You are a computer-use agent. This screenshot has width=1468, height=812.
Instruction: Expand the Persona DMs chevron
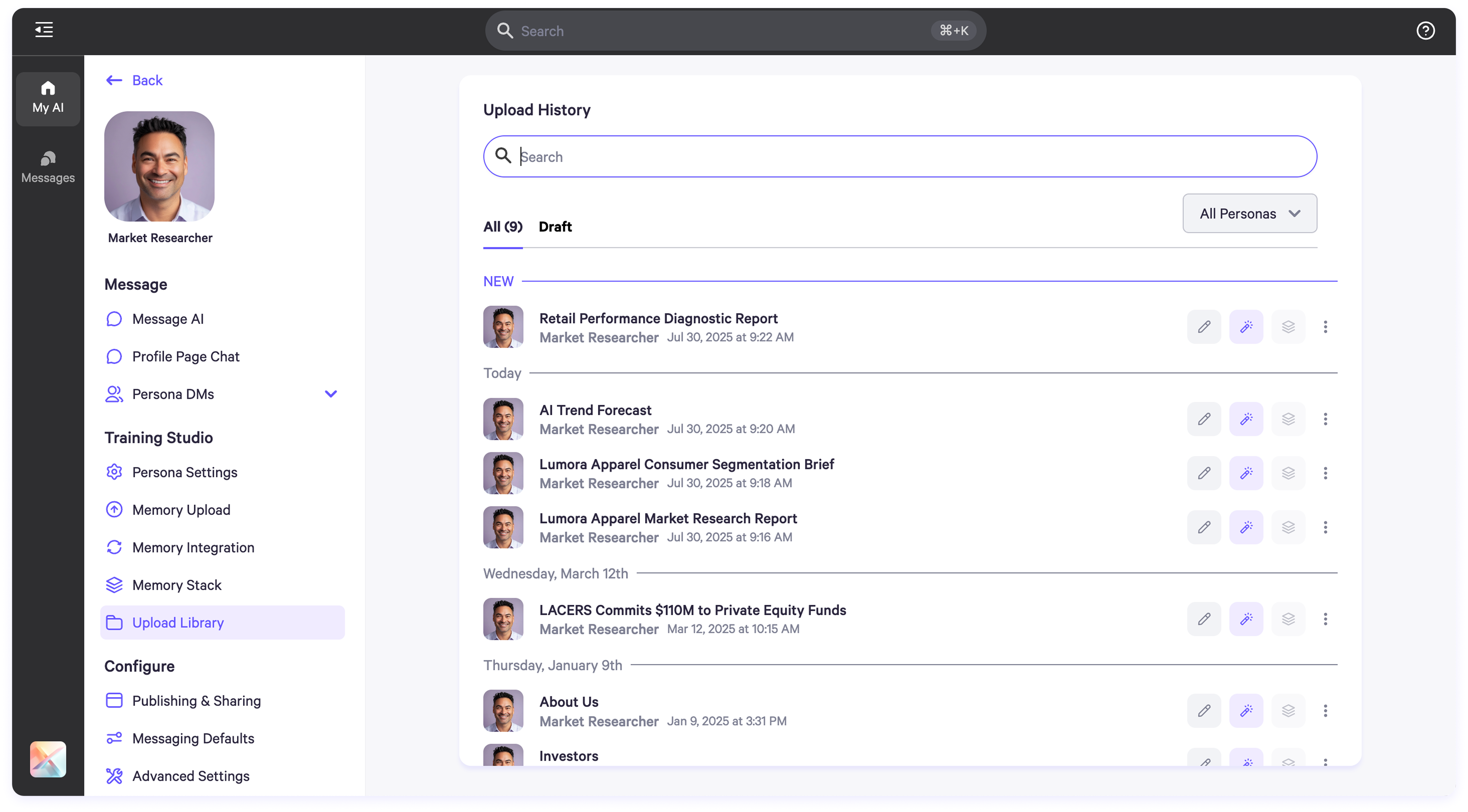click(331, 394)
